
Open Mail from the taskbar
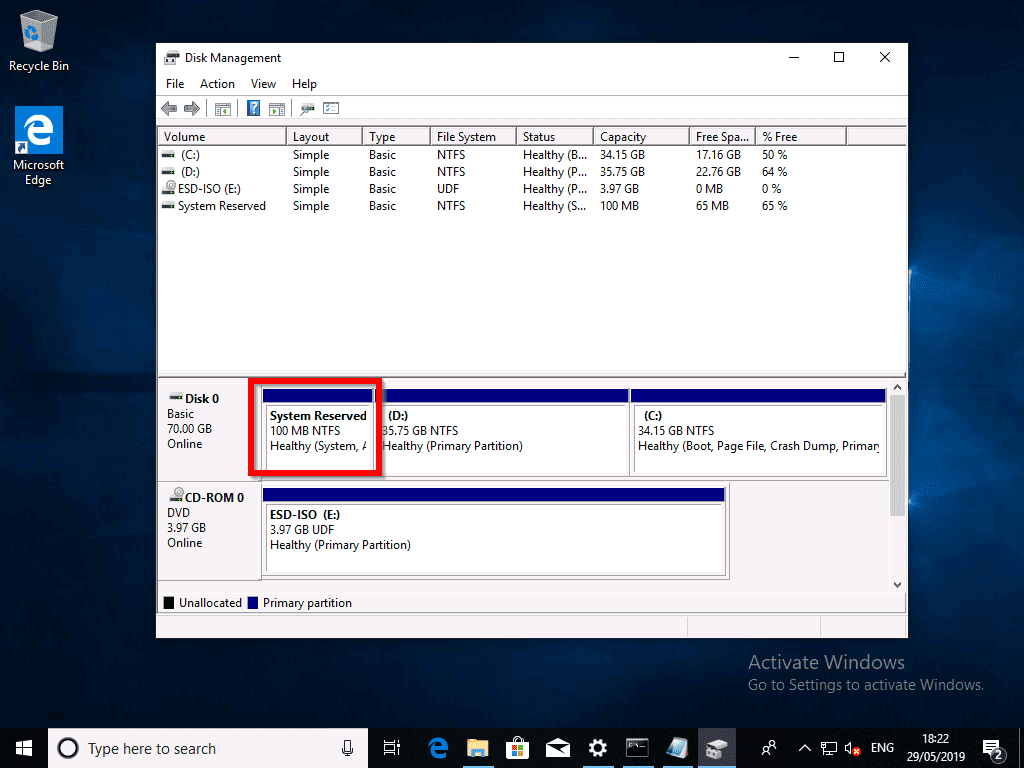(558, 748)
